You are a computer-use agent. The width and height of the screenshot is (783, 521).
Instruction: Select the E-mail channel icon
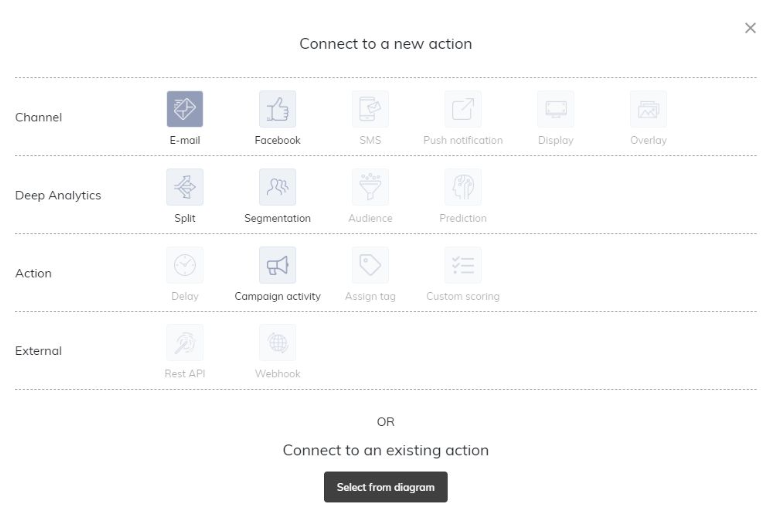click(185, 109)
